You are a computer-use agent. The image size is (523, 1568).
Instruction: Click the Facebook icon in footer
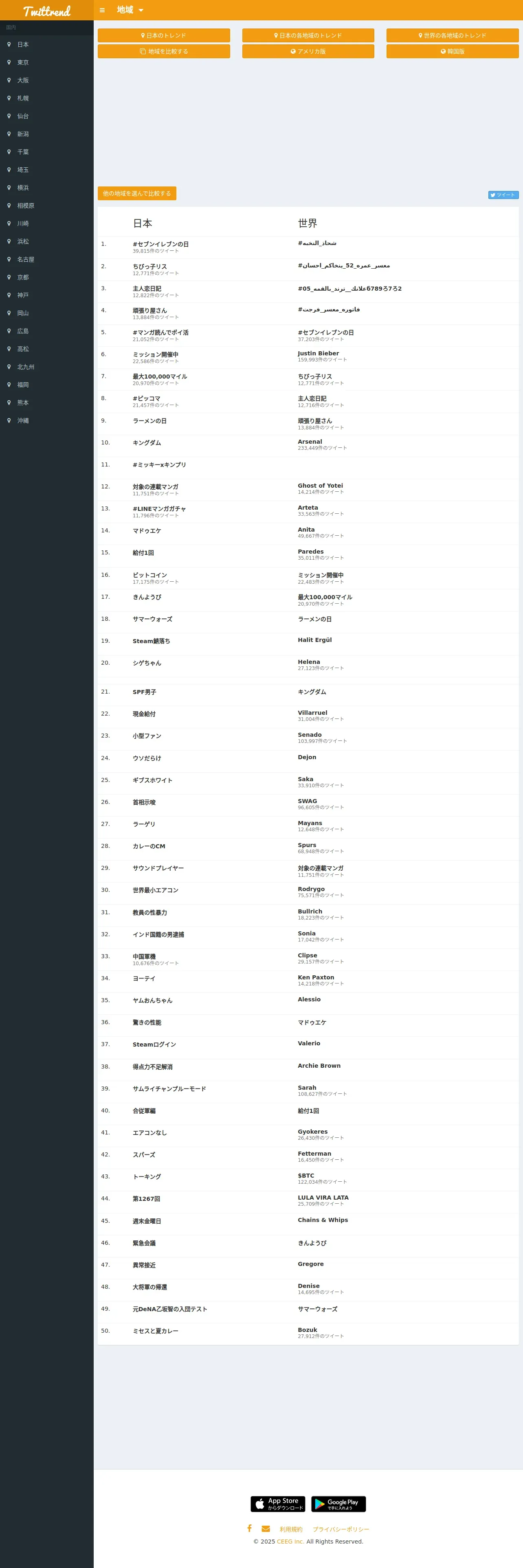pos(249,1528)
